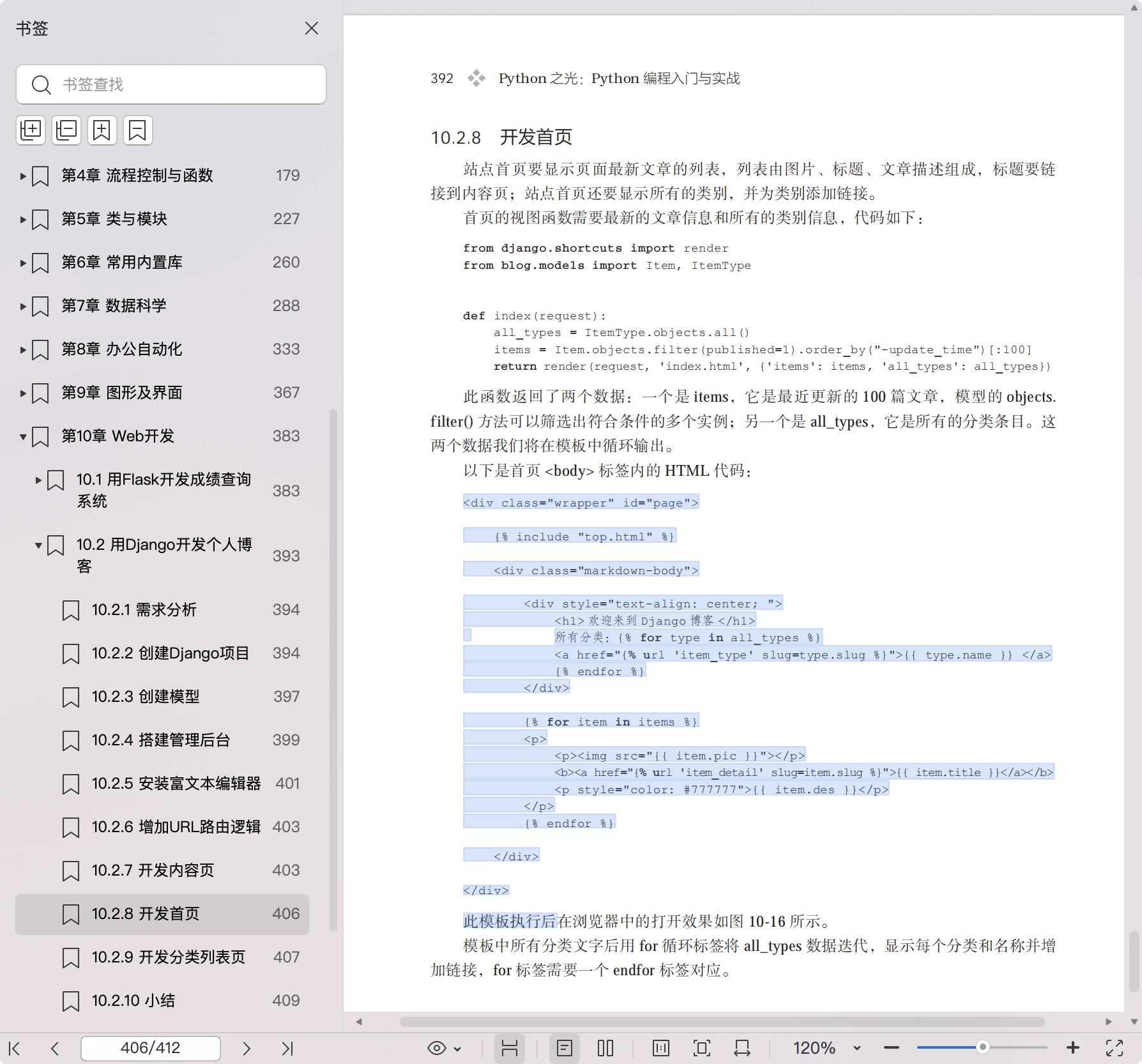Set actual size 1:1 view
The image size is (1142, 1064).
(661, 1048)
